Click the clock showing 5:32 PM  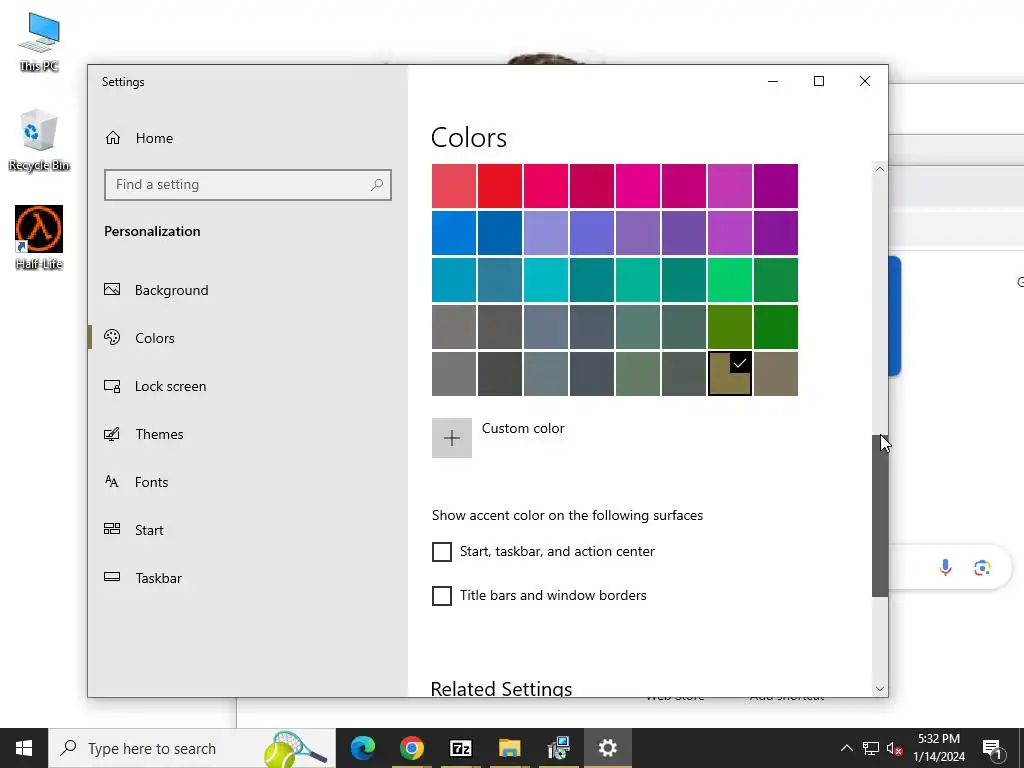(x=938, y=739)
